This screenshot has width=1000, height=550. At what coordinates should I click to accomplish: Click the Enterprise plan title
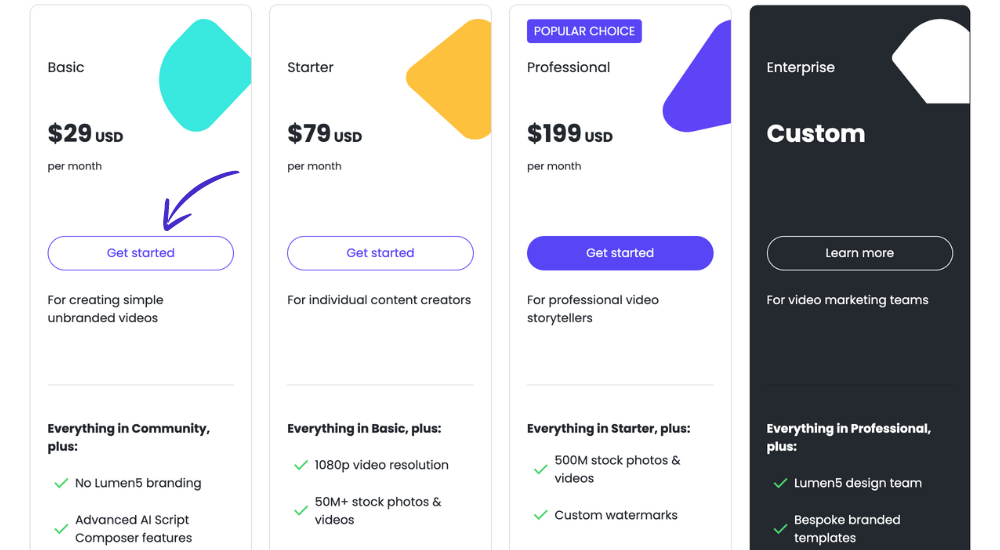pos(800,67)
